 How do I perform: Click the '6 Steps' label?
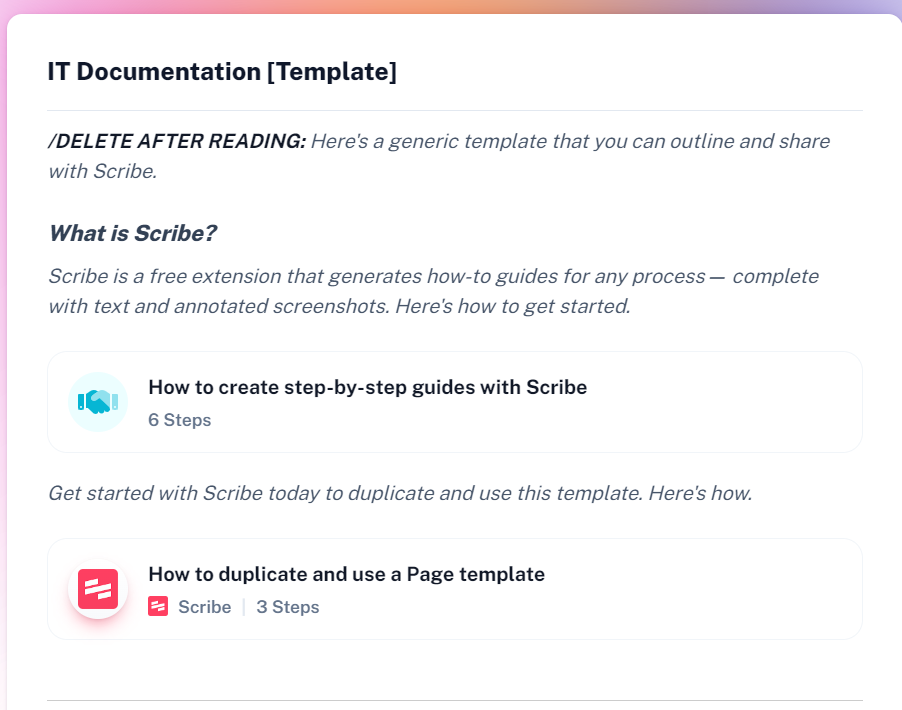coord(179,420)
